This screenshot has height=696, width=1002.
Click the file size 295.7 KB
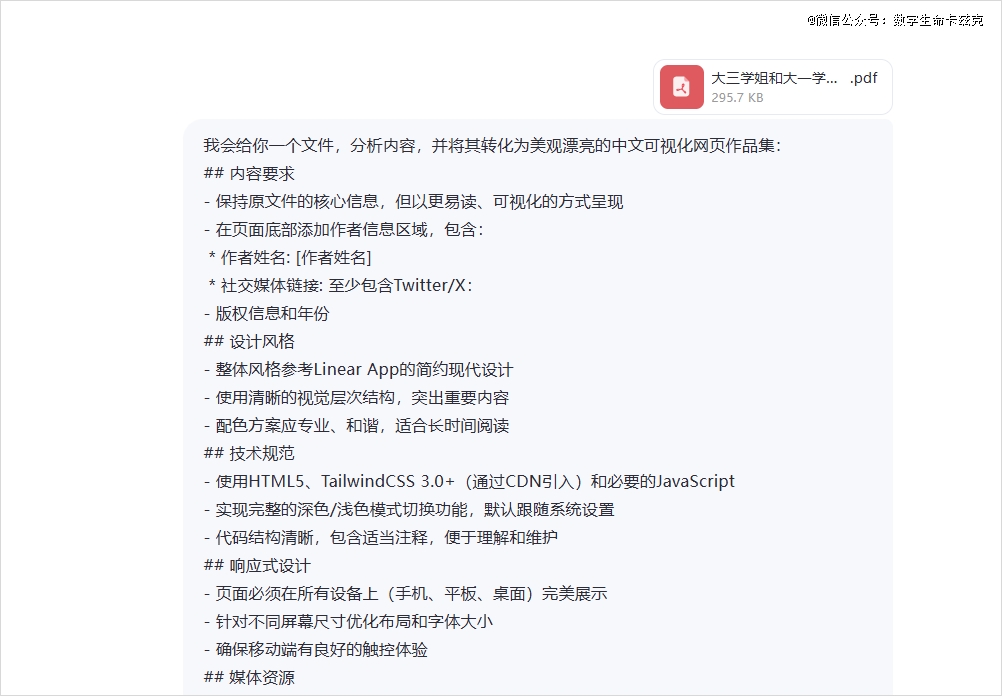click(x=737, y=98)
